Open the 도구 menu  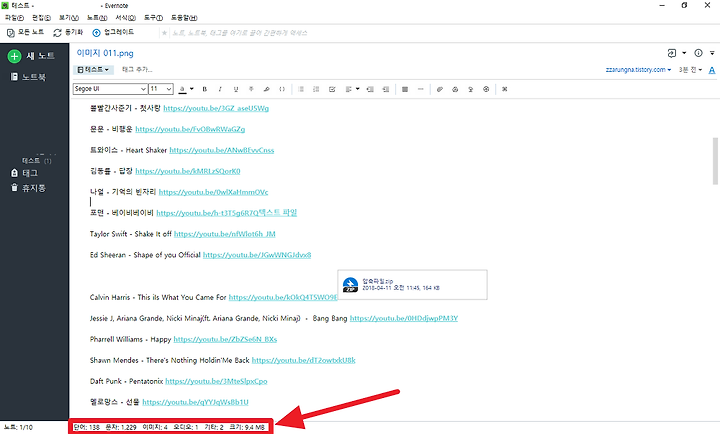[153, 17]
